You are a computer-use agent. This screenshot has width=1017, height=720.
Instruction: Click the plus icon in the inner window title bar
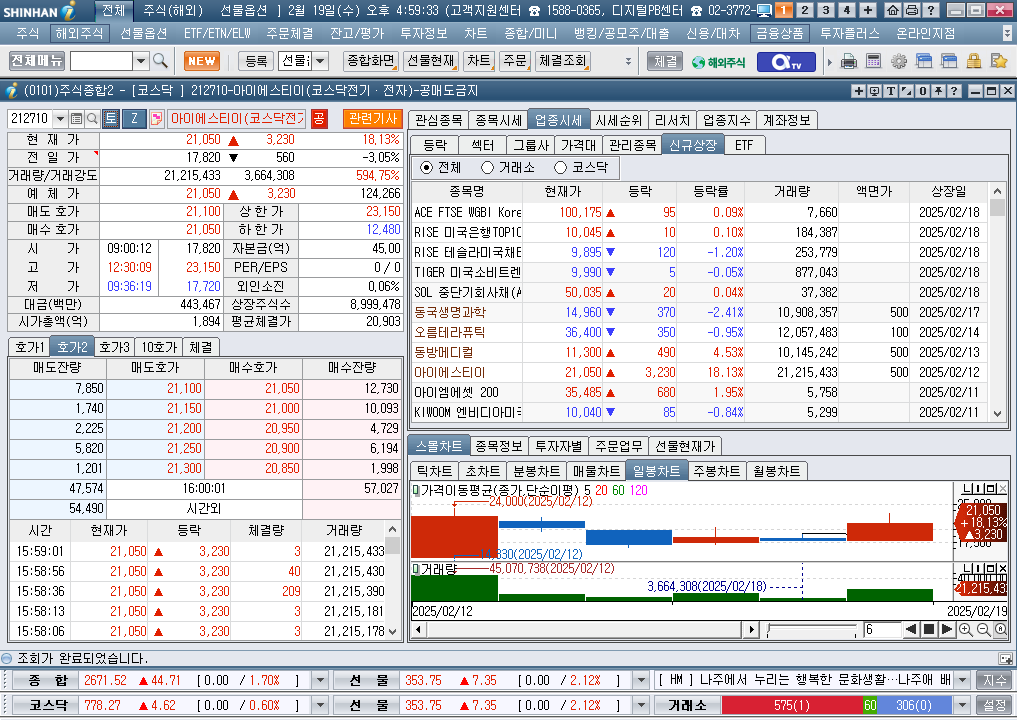tap(858, 91)
